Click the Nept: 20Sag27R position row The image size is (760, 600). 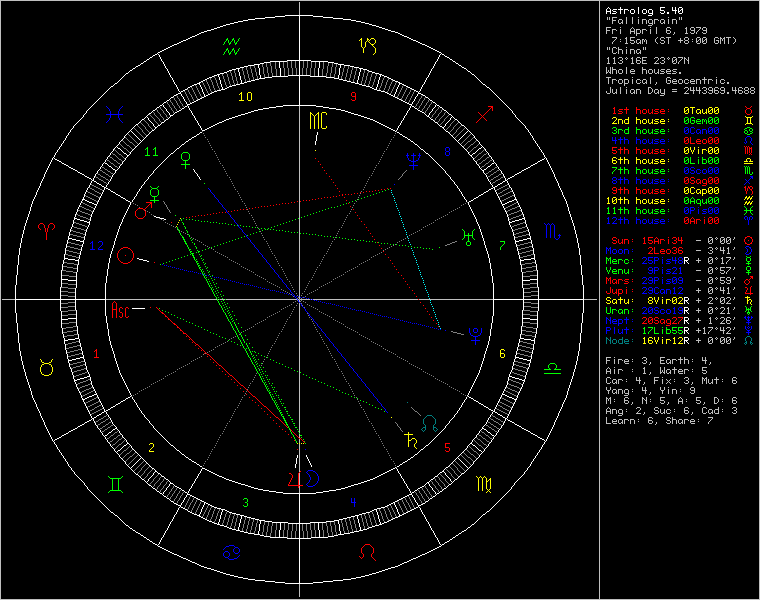coord(679,321)
